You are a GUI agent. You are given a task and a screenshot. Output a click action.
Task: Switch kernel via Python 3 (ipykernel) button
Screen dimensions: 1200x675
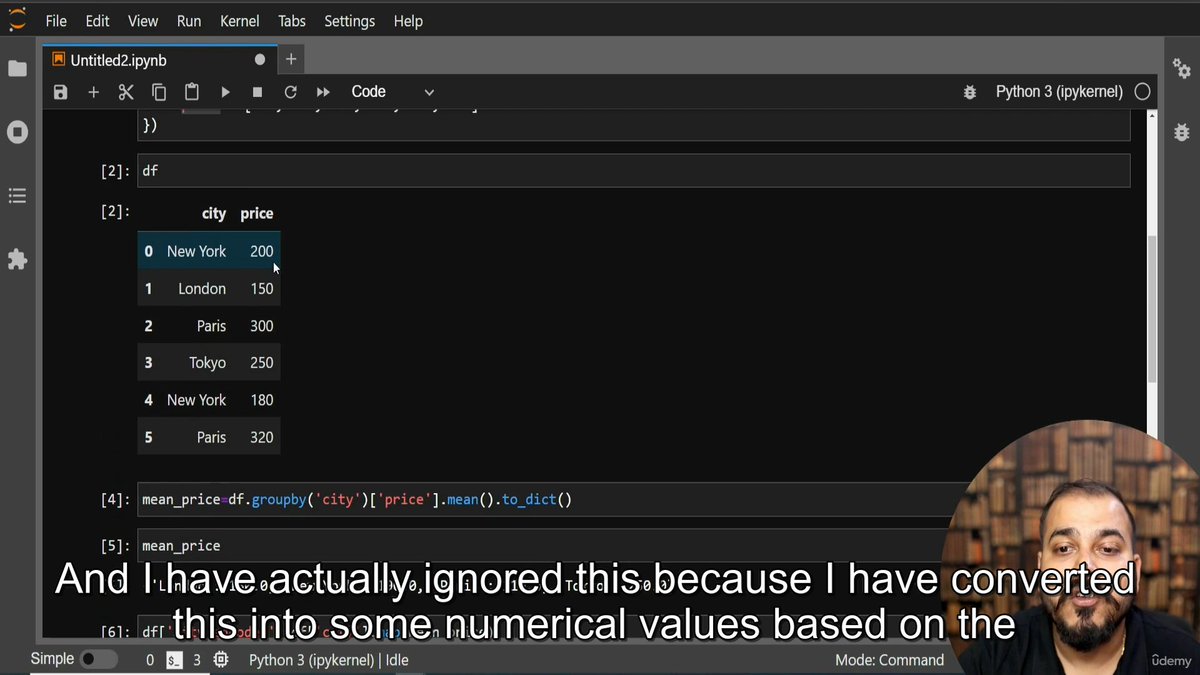click(1059, 92)
